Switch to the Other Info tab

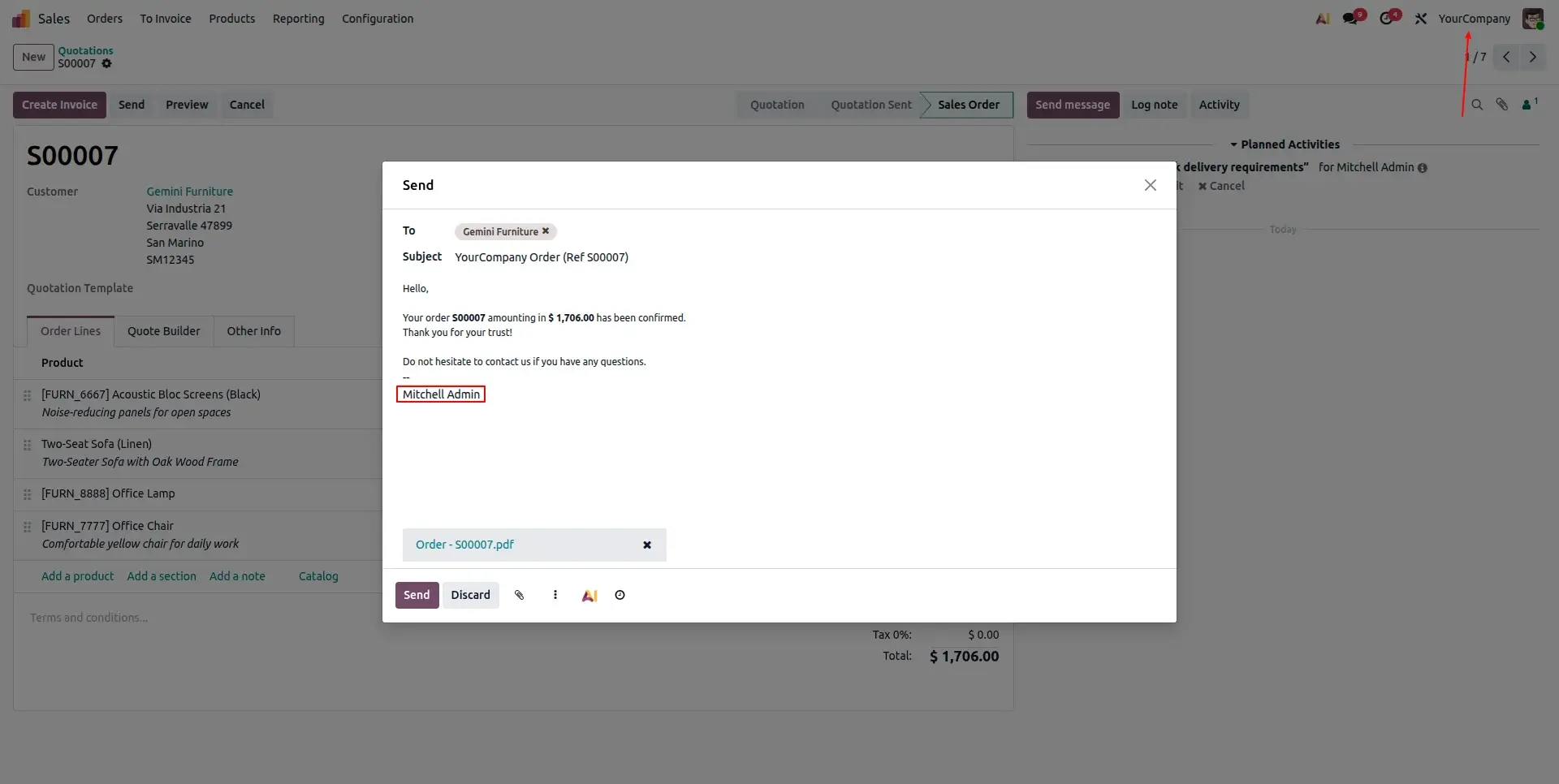point(253,331)
